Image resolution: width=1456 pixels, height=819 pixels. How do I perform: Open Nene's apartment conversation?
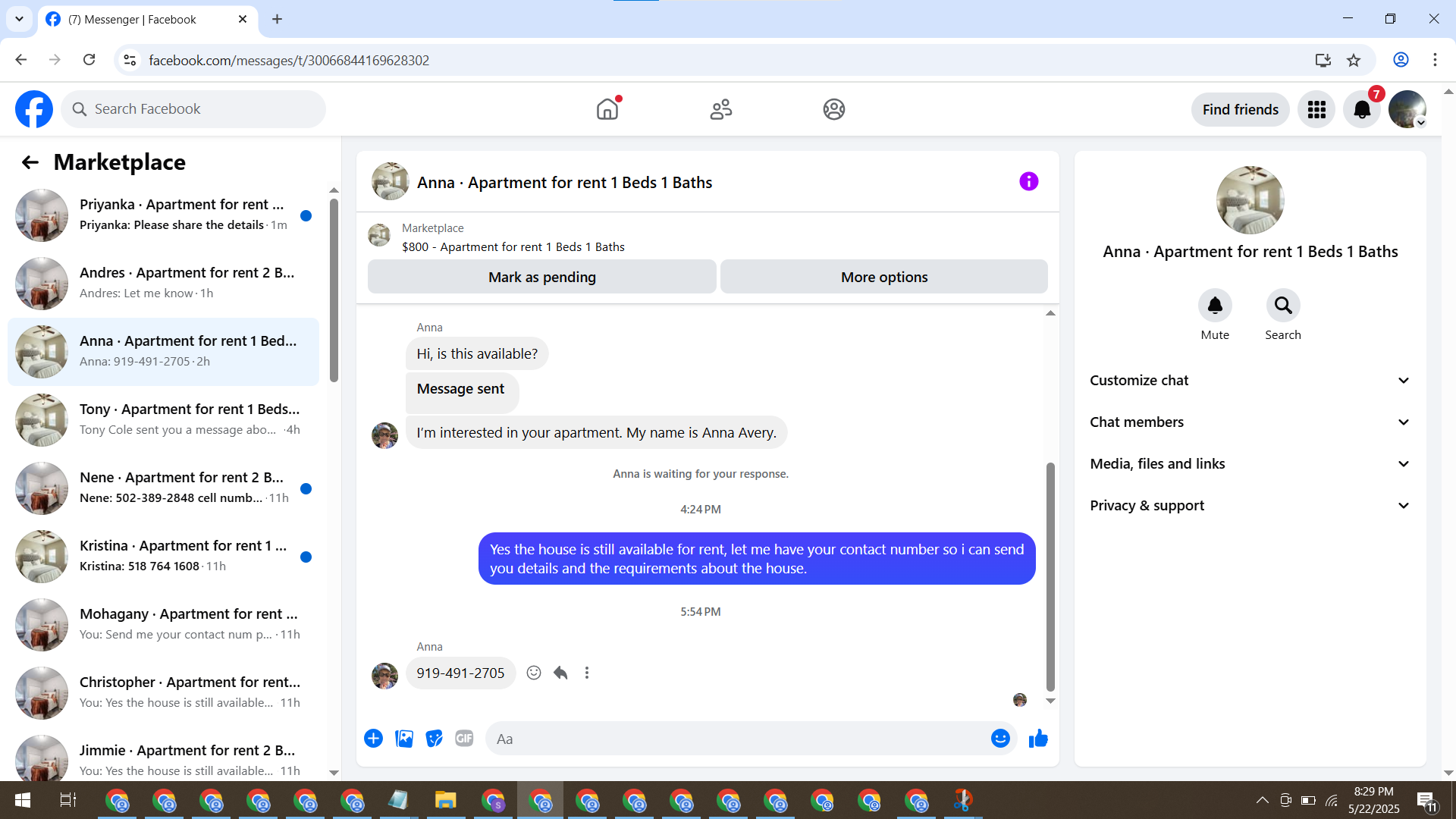coord(163,488)
